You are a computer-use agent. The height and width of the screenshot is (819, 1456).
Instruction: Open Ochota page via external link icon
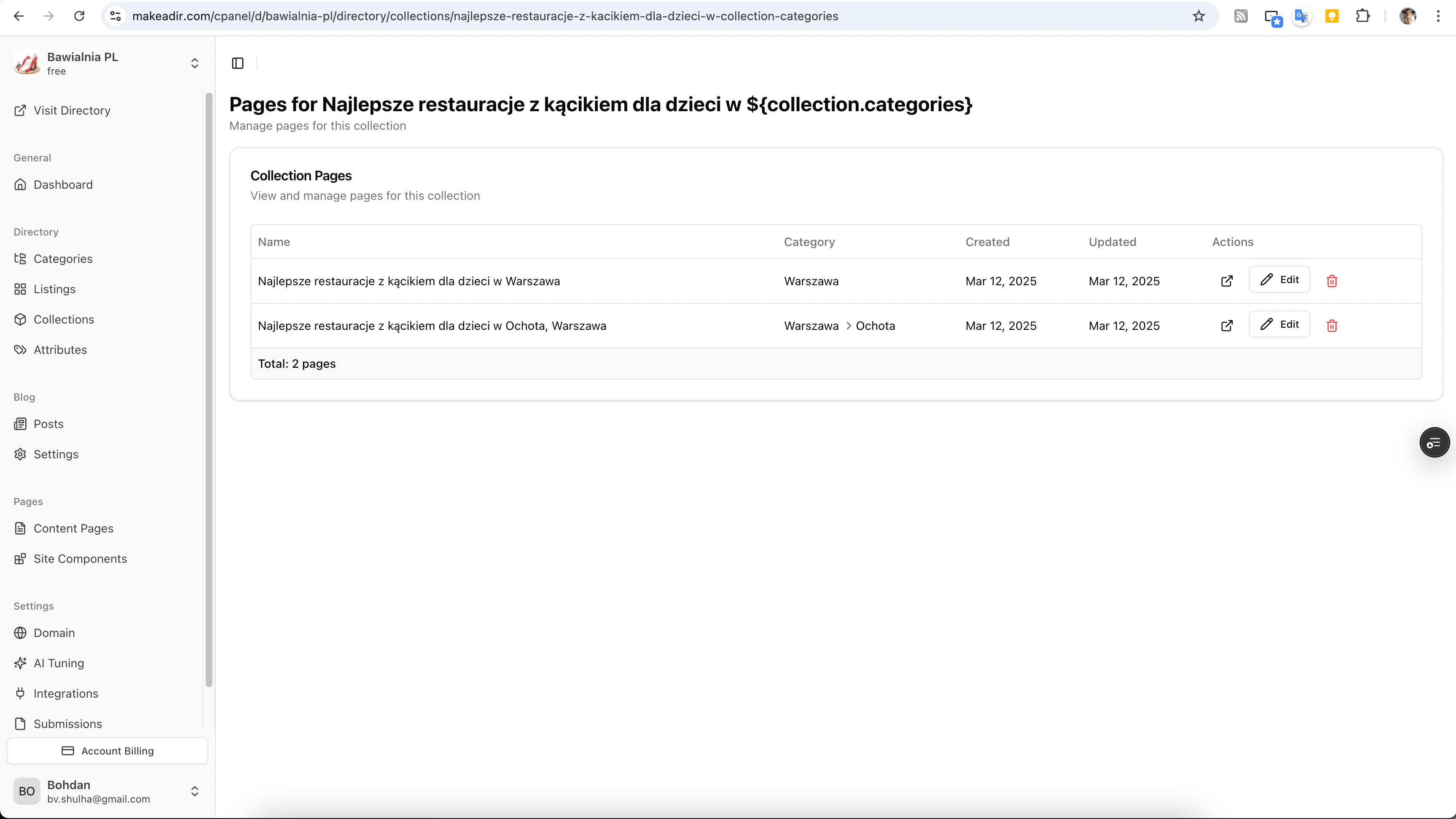(1227, 325)
